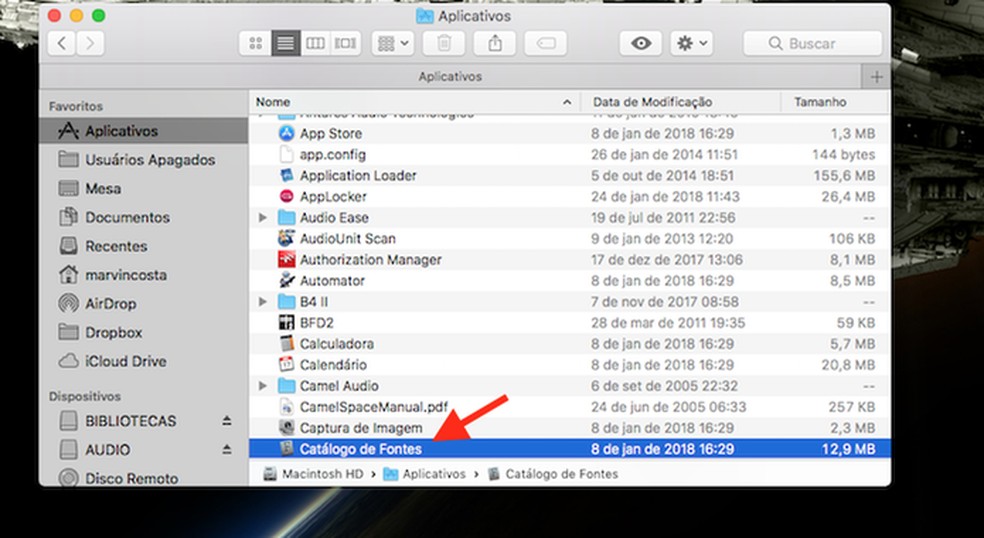Click the Automator app icon
Image resolution: width=984 pixels, height=538 pixels.
(x=286, y=281)
